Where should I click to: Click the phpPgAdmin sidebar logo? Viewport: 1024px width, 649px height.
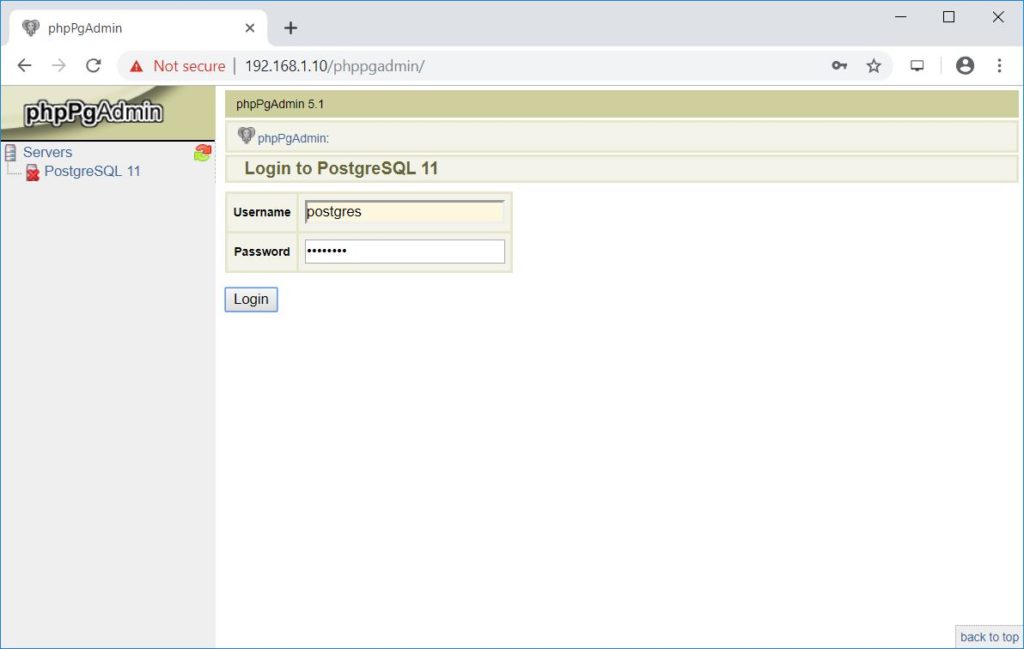93,112
